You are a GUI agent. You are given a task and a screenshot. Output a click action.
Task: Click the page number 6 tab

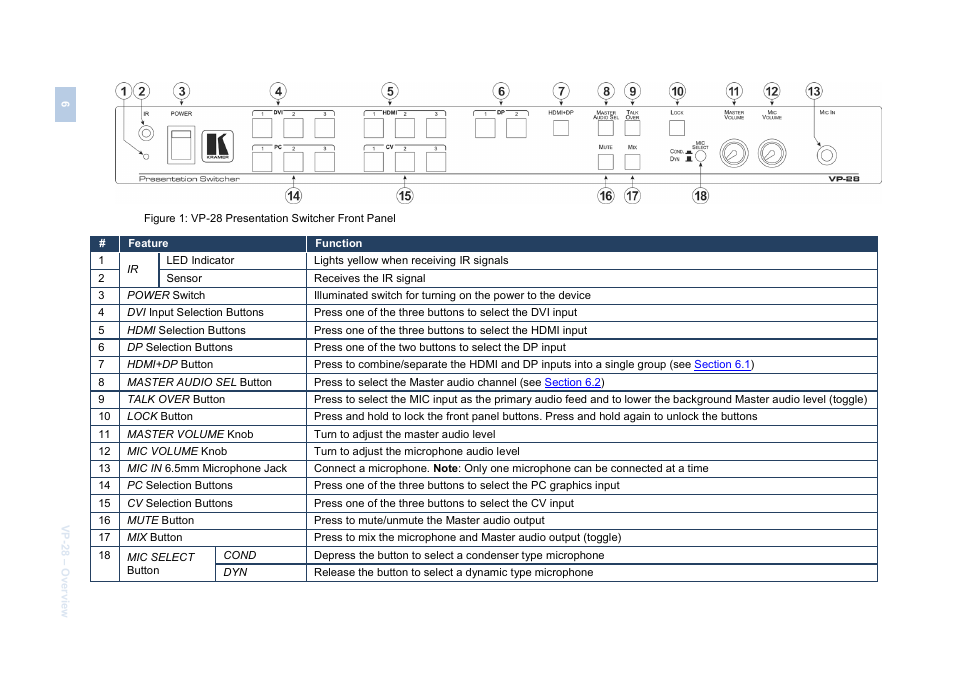point(65,104)
